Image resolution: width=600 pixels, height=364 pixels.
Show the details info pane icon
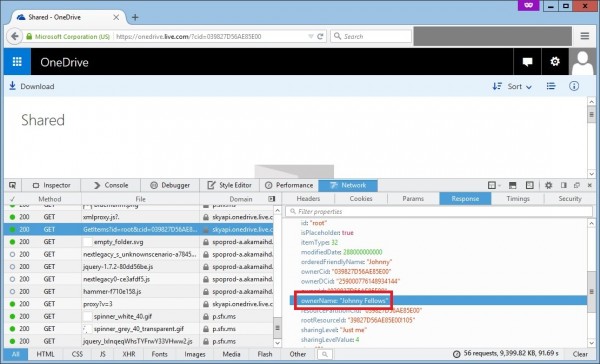point(574,86)
